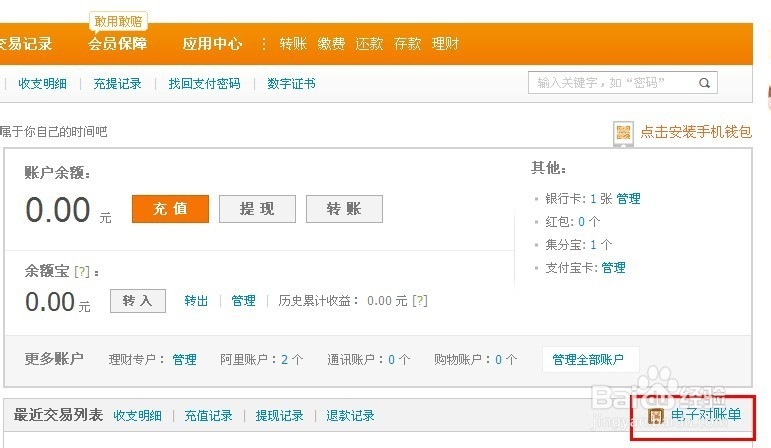771x448 pixels.
Task: Click the 通讯账户 count 0
Action: [x=391, y=360]
